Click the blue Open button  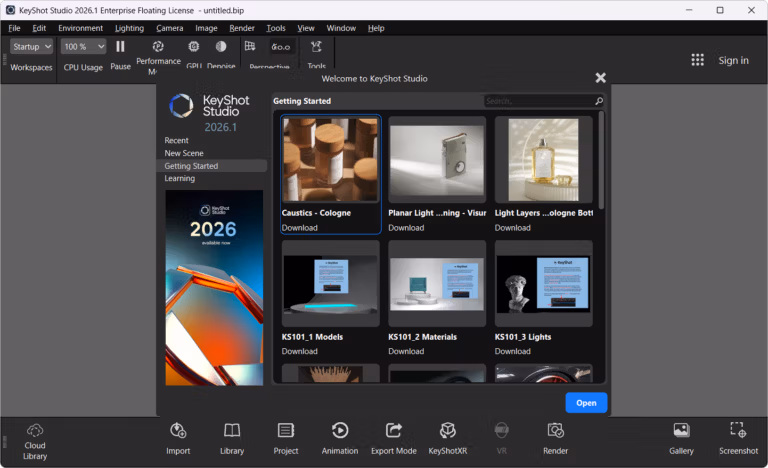tap(586, 403)
